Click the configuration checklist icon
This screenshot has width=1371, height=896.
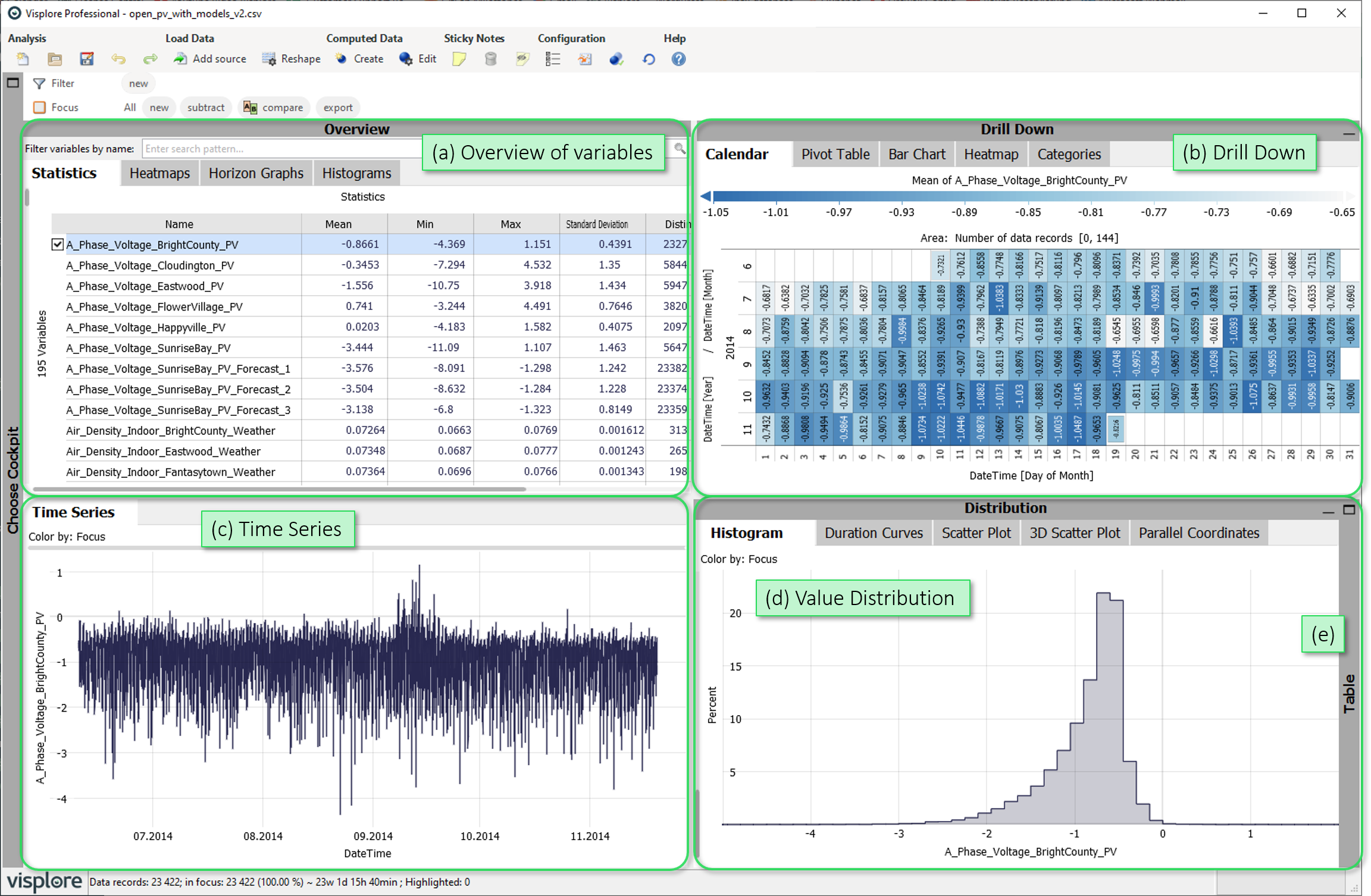(553, 59)
